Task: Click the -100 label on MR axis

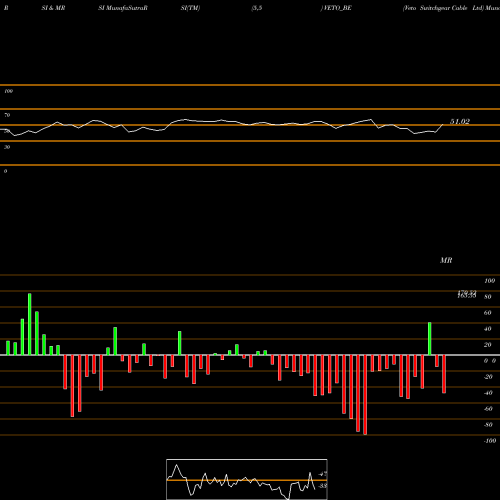Action: (489, 441)
